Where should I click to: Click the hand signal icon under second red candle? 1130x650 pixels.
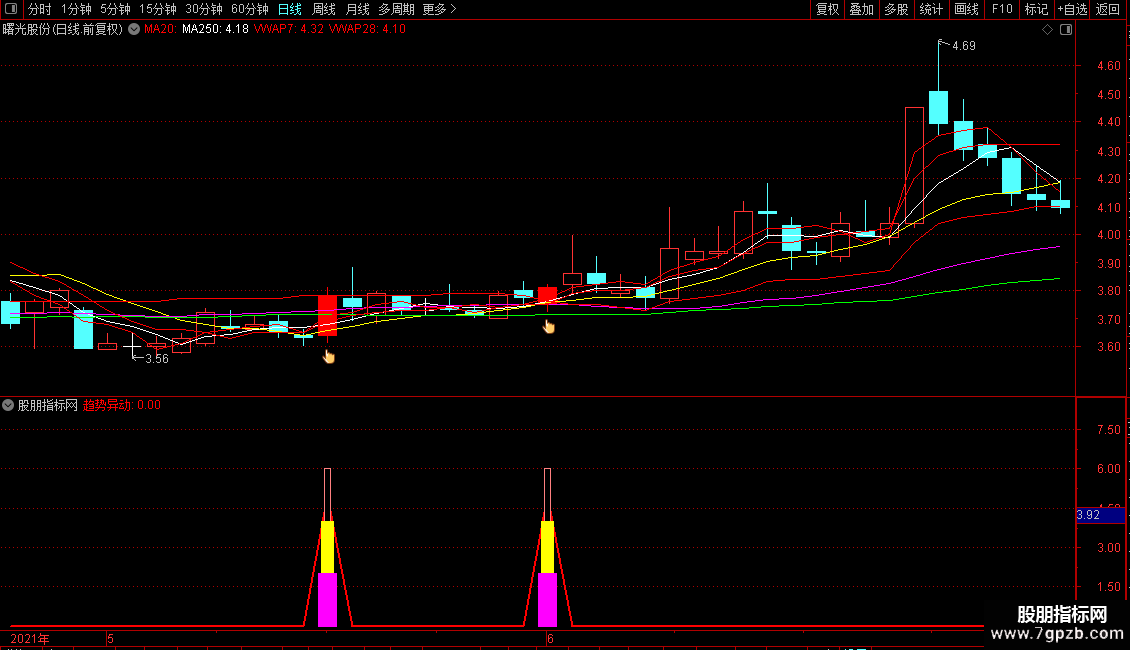pos(548,326)
